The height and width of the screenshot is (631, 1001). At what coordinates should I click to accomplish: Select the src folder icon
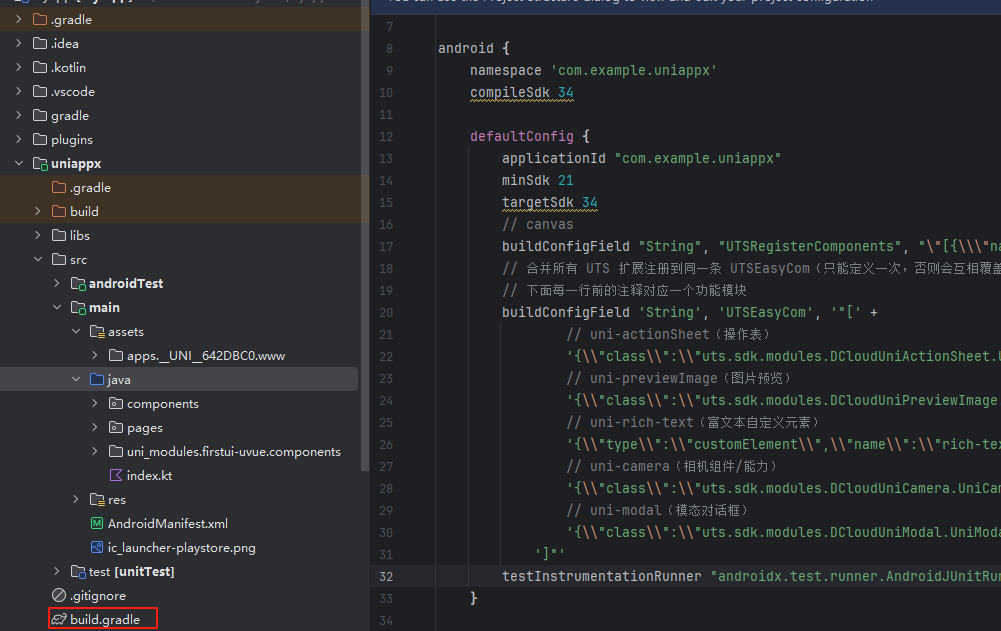(59, 259)
